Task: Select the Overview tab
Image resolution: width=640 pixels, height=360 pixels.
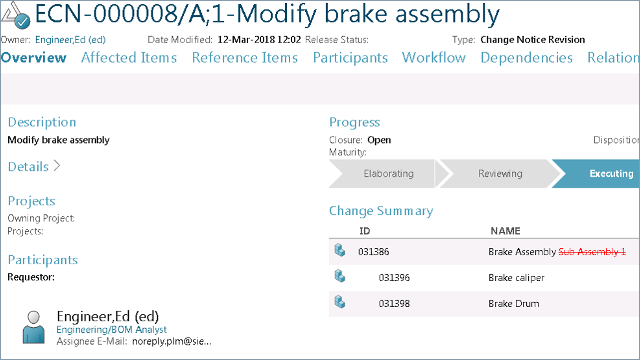Action: 33,58
